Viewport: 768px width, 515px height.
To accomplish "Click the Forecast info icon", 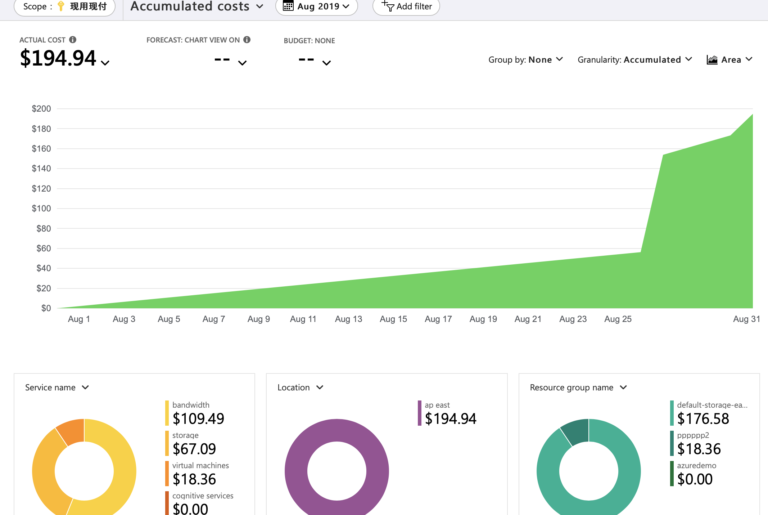I will coord(247,40).
